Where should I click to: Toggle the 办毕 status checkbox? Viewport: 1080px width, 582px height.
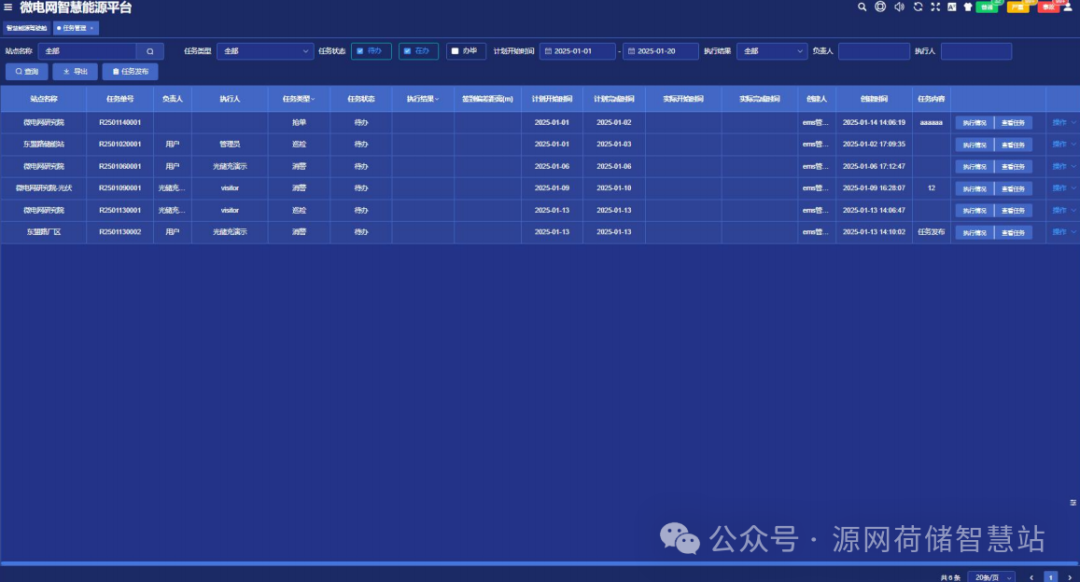click(455, 51)
